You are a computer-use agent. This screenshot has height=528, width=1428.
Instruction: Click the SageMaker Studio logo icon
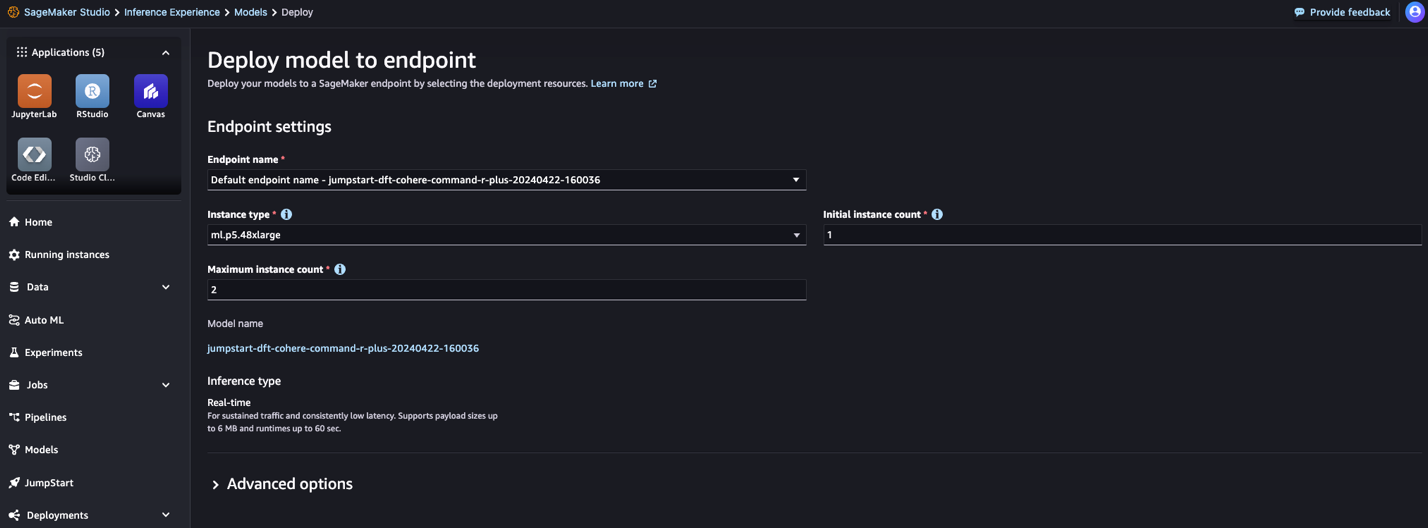point(13,12)
